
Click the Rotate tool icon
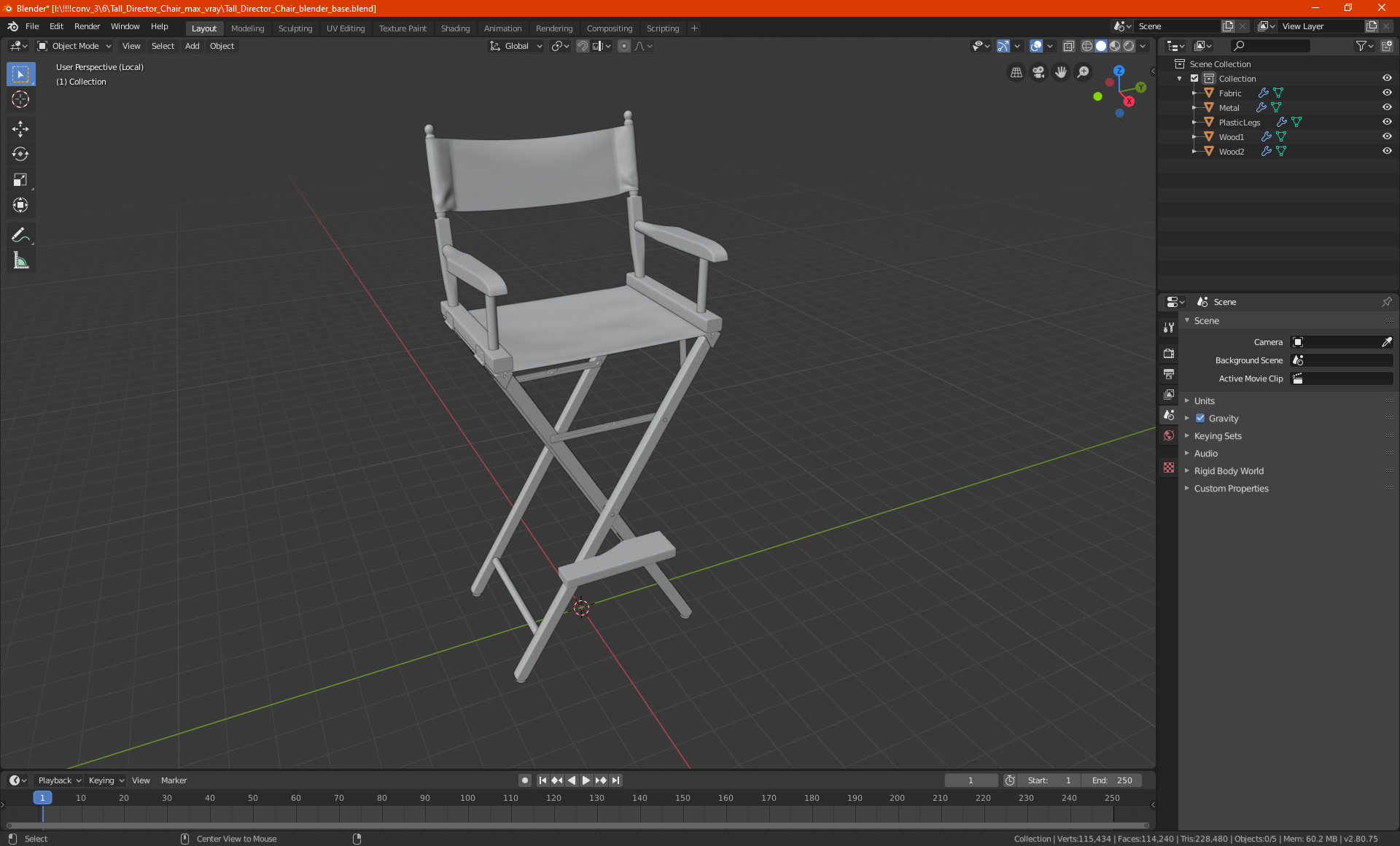click(20, 153)
